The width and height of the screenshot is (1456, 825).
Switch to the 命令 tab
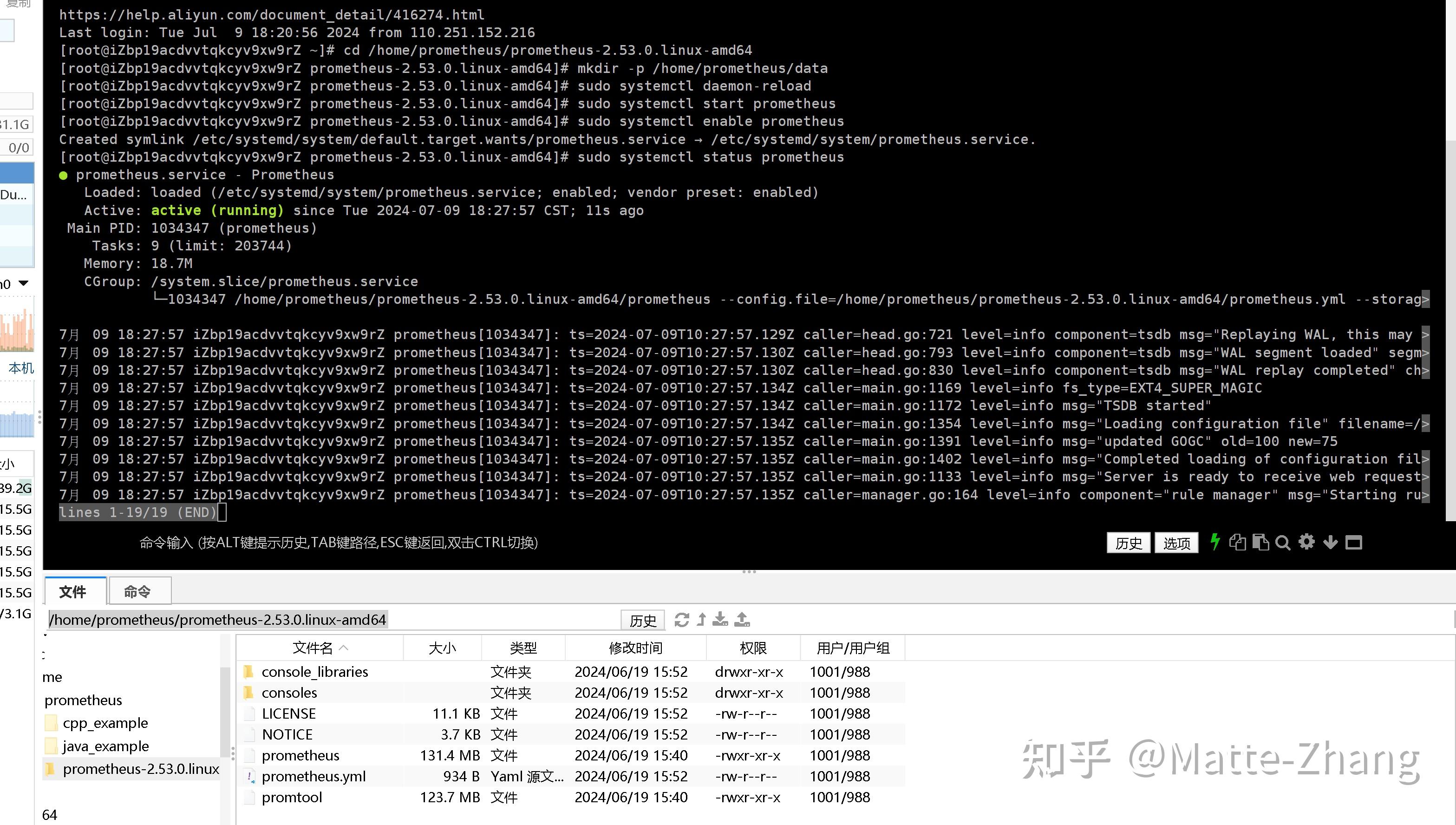tap(138, 591)
